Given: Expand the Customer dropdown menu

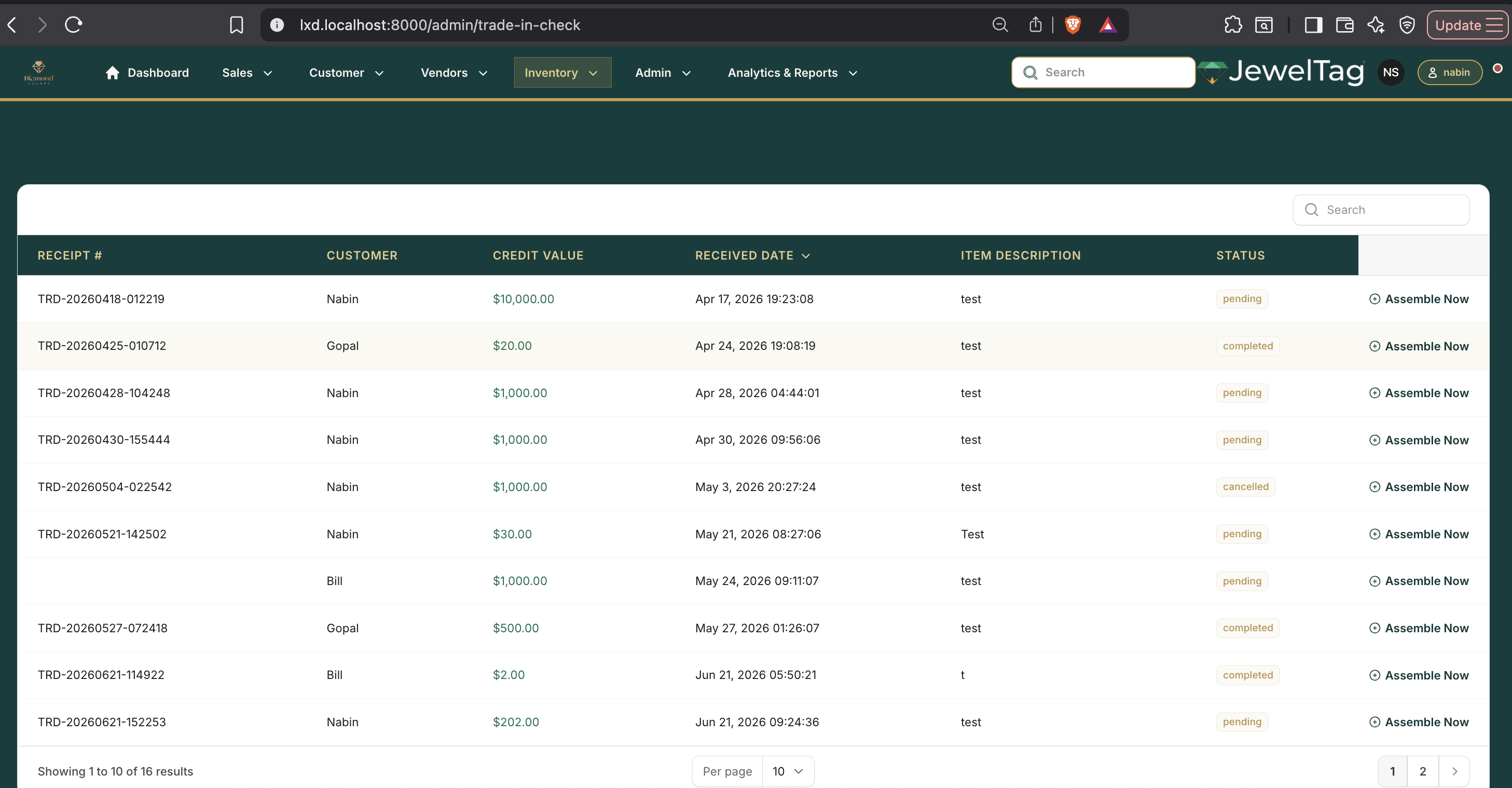Looking at the screenshot, I should (346, 73).
